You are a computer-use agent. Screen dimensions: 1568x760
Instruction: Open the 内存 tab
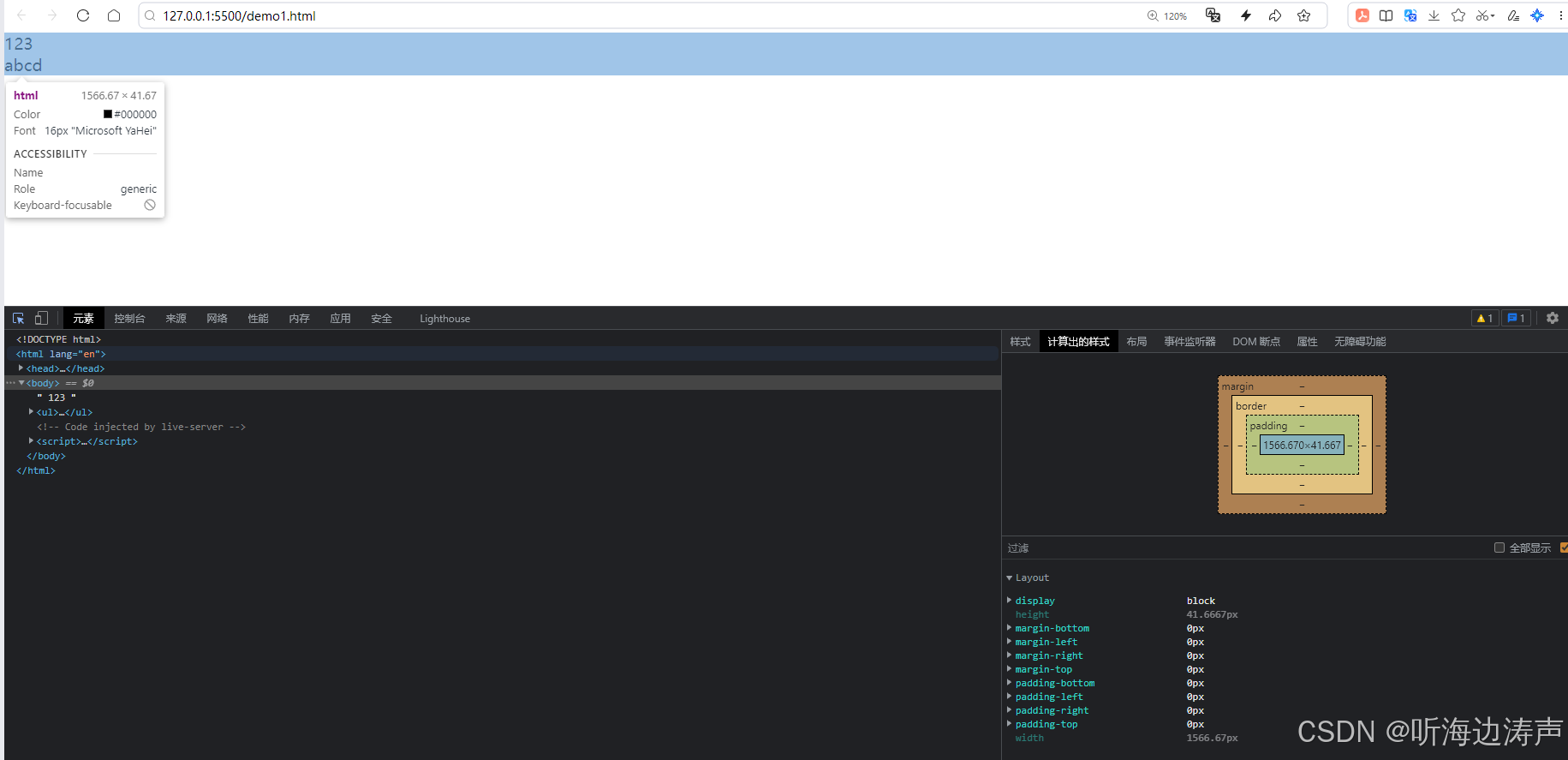point(299,319)
